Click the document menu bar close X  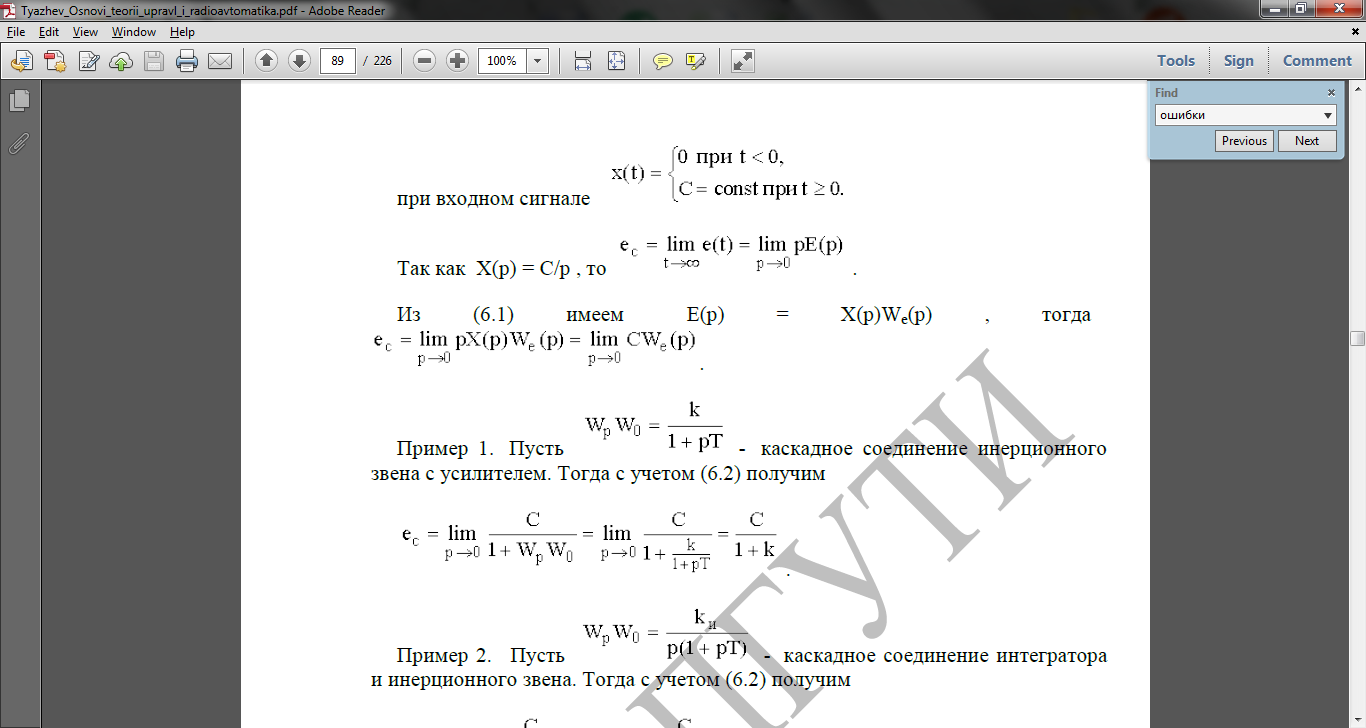tap(1355, 31)
